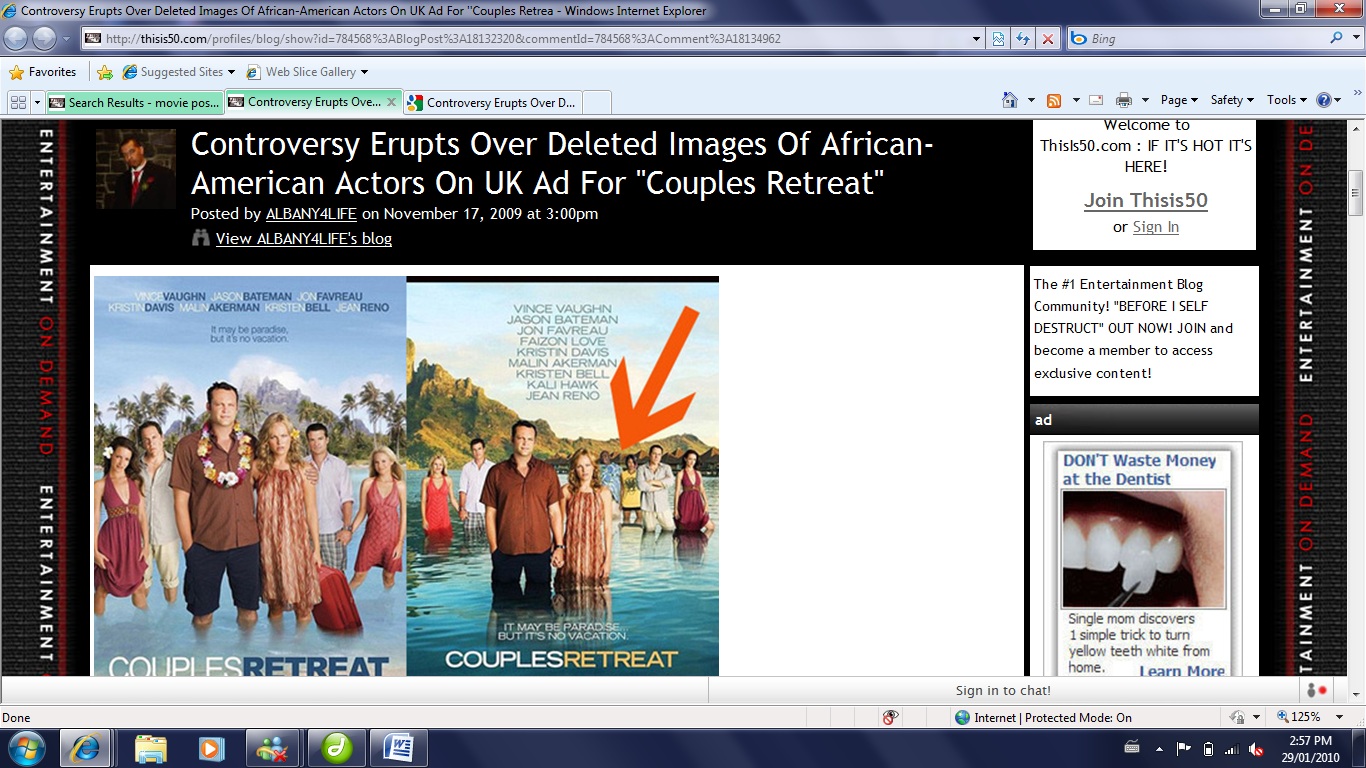Open Quick Tabs grid icon
Image resolution: width=1366 pixels, height=768 pixels.
(18, 102)
